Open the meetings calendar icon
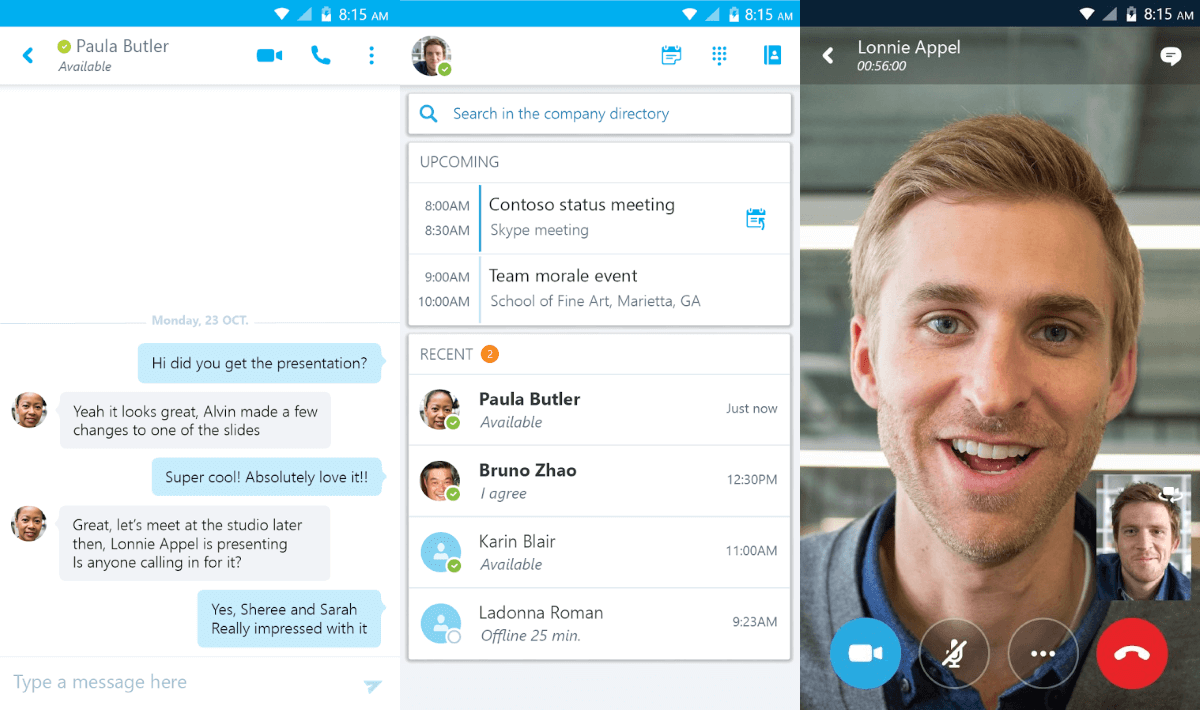Screen dimensions: 1200x710 tap(671, 55)
